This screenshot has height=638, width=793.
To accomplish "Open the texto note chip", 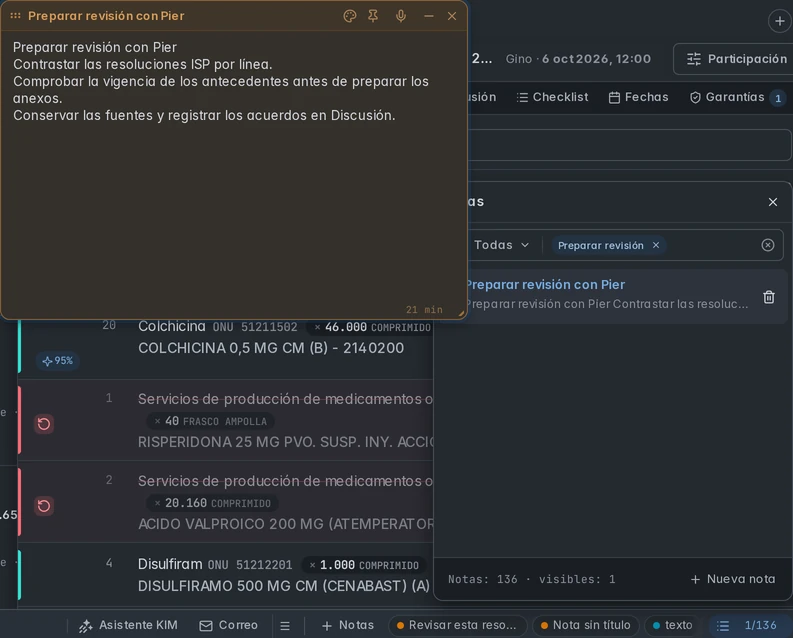I will (673, 625).
